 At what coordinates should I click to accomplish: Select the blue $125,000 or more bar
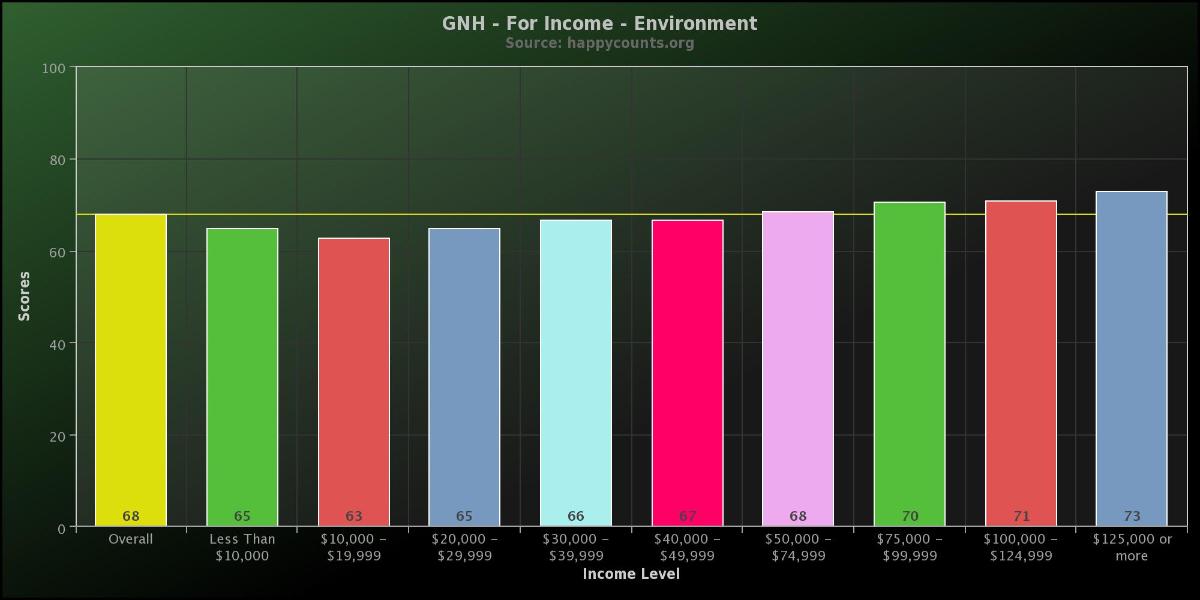coord(1132,359)
